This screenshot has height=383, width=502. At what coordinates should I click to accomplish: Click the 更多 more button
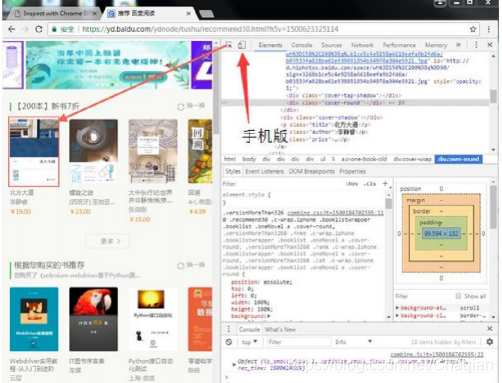point(108,241)
